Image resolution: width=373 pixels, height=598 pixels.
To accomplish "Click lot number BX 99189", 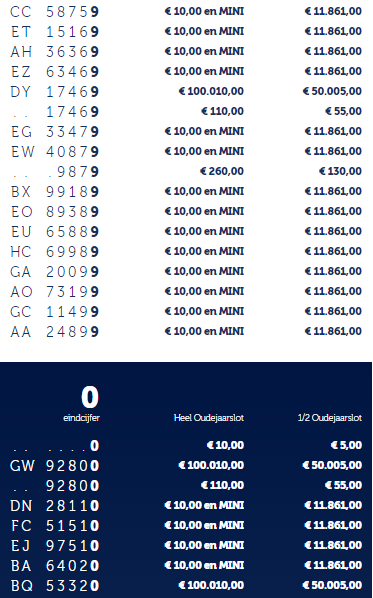I will coord(55,191).
